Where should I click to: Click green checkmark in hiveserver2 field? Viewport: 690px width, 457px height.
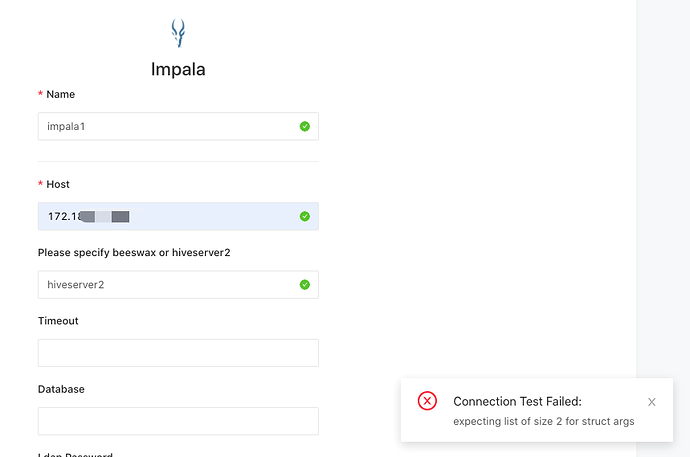click(305, 285)
